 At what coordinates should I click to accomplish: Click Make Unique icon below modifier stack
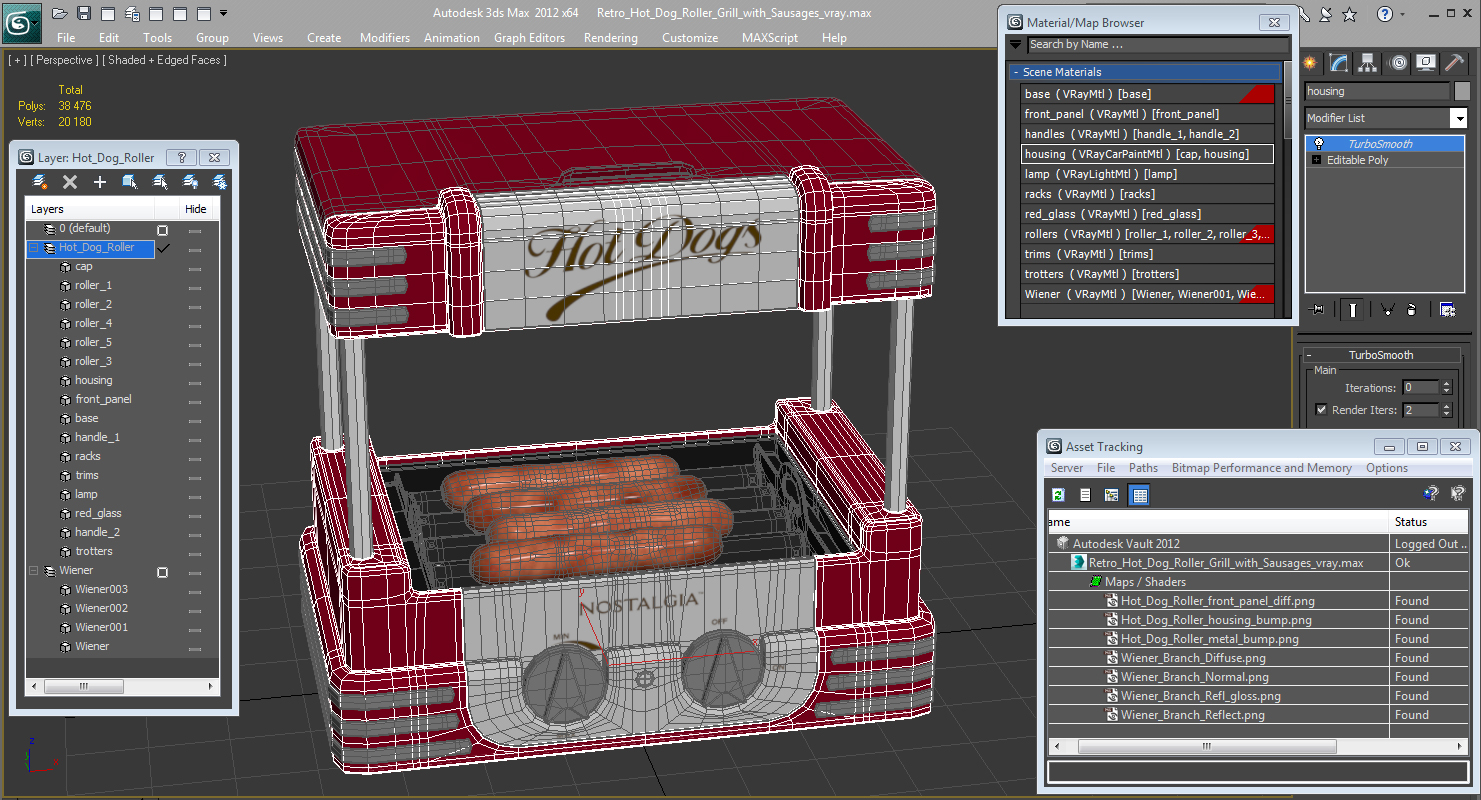[1387, 309]
